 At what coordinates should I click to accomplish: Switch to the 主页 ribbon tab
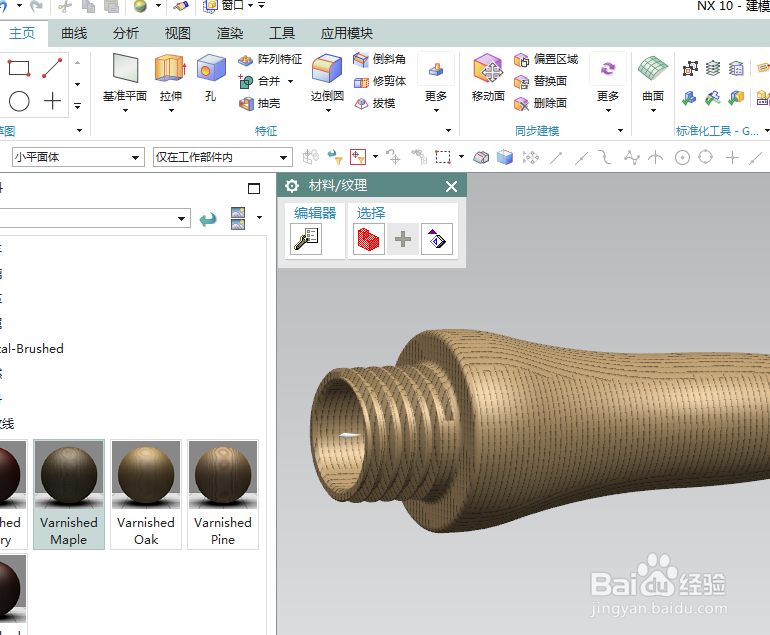click(23, 33)
